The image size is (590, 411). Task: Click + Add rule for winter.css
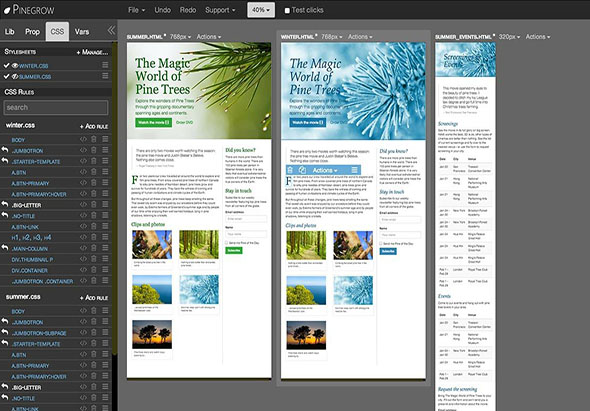tap(94, 126)
